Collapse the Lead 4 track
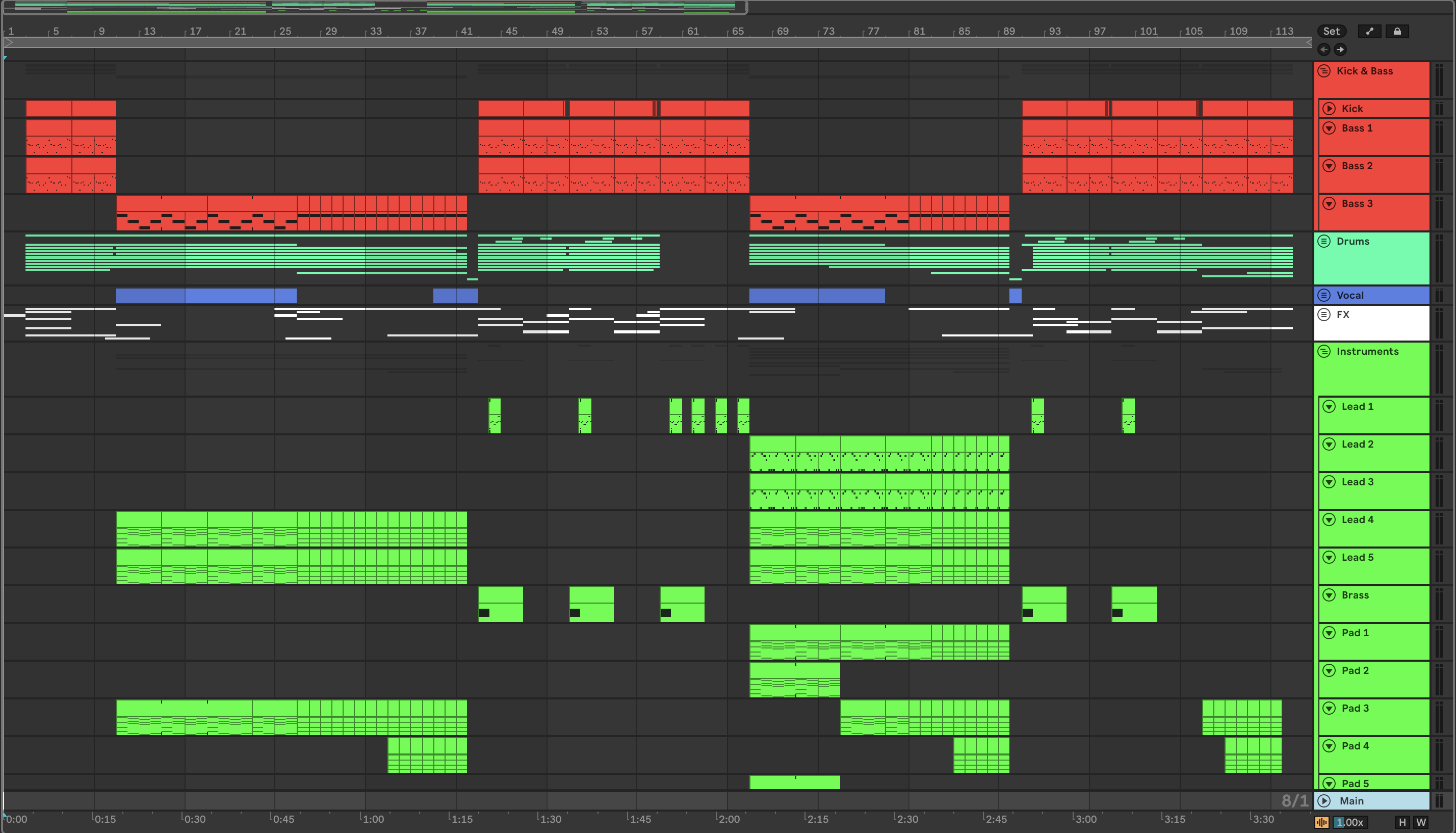The height and width of the screenshot is (833, 1456). click(1330, 519)
